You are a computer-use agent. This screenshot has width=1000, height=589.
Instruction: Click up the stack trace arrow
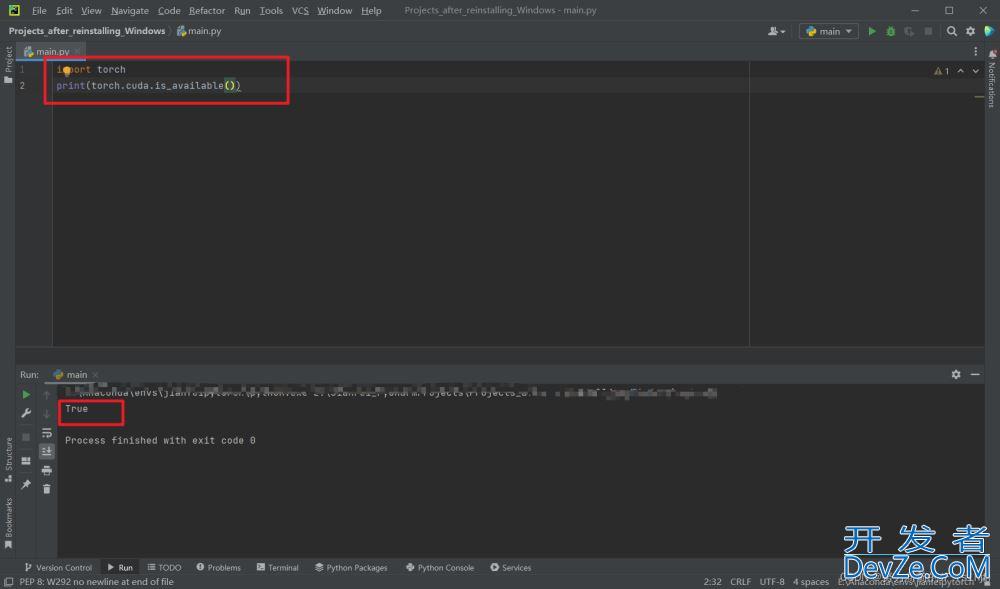[47, 395]
